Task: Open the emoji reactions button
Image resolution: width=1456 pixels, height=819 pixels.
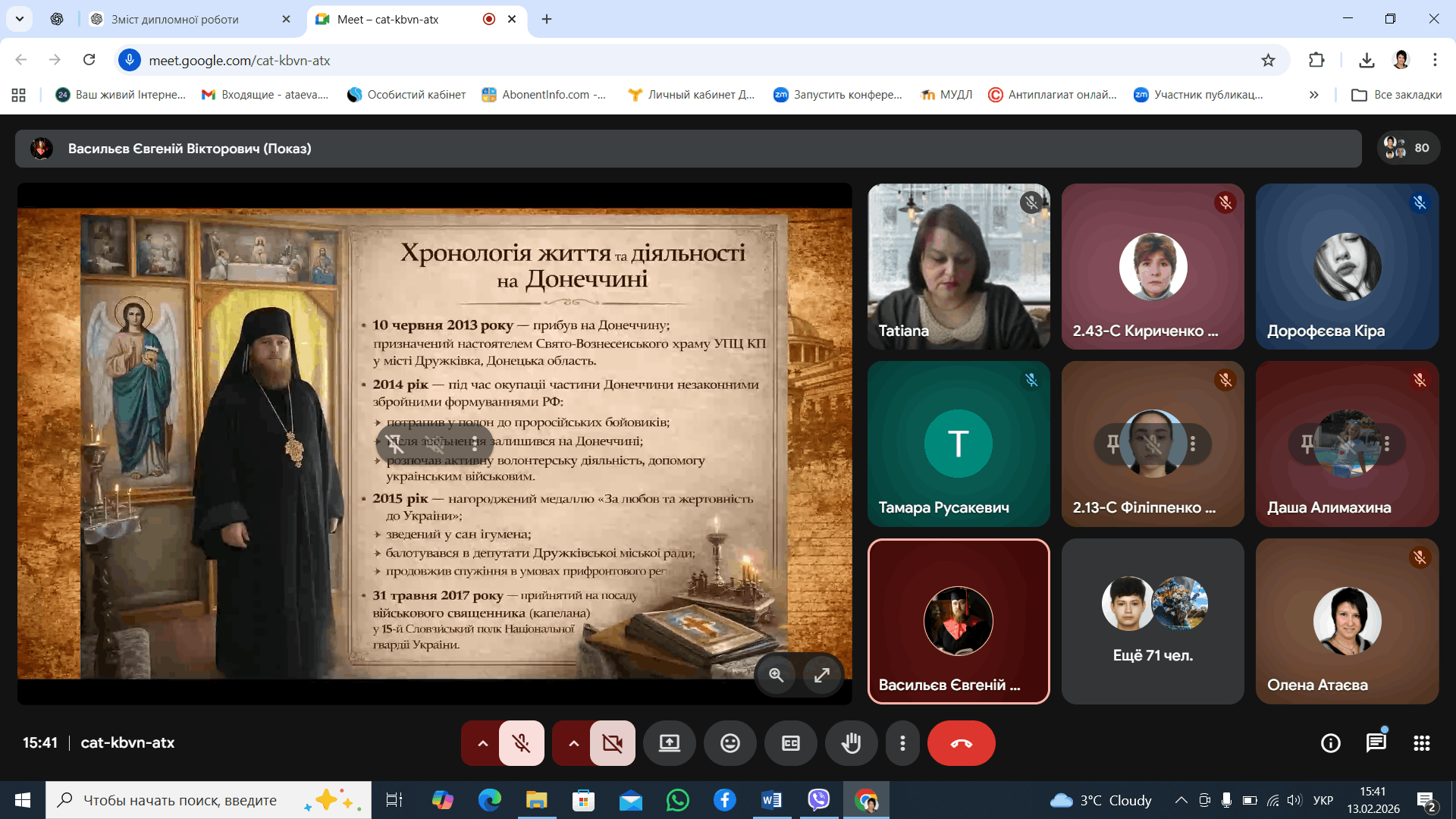Action: pos(730,743)
